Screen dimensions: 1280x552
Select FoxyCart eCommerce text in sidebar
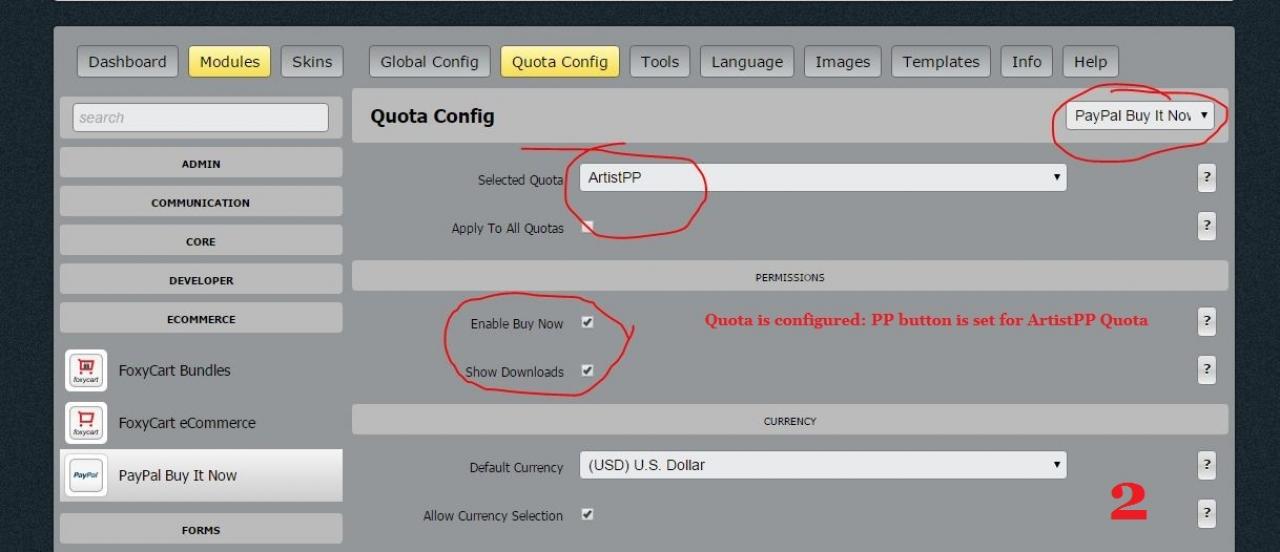tap(187, 423)
